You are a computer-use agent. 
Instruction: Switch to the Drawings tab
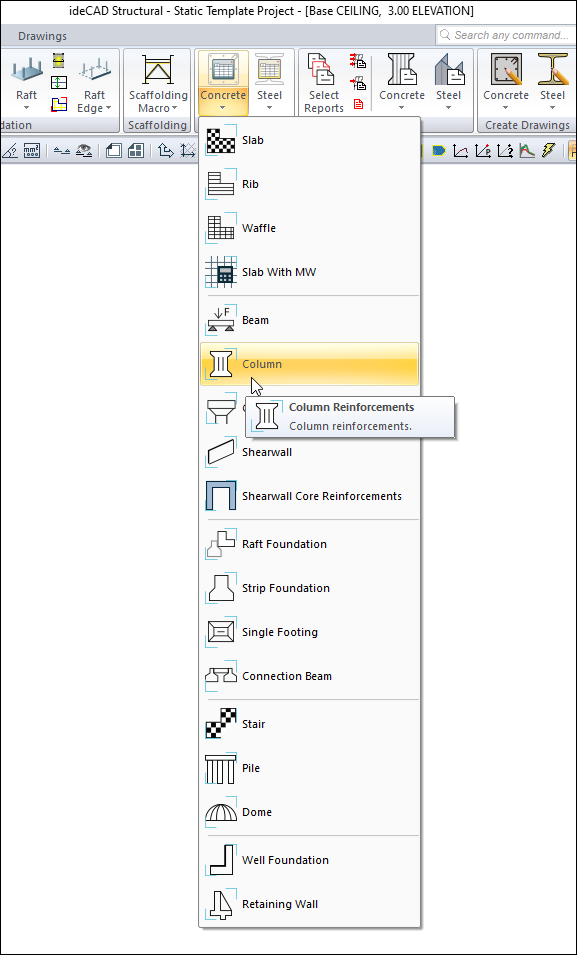point(43,36)
